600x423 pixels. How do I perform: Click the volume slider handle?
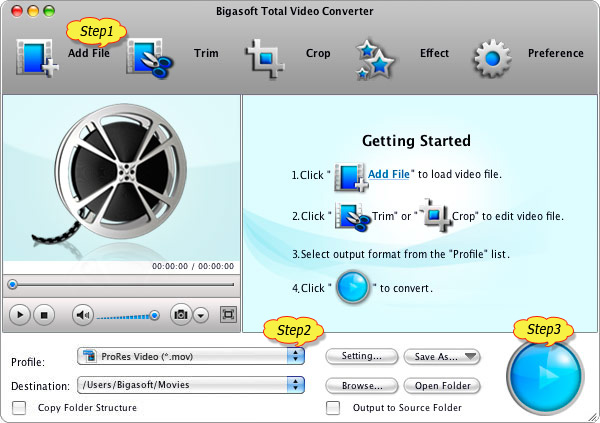tap(154, 315)
